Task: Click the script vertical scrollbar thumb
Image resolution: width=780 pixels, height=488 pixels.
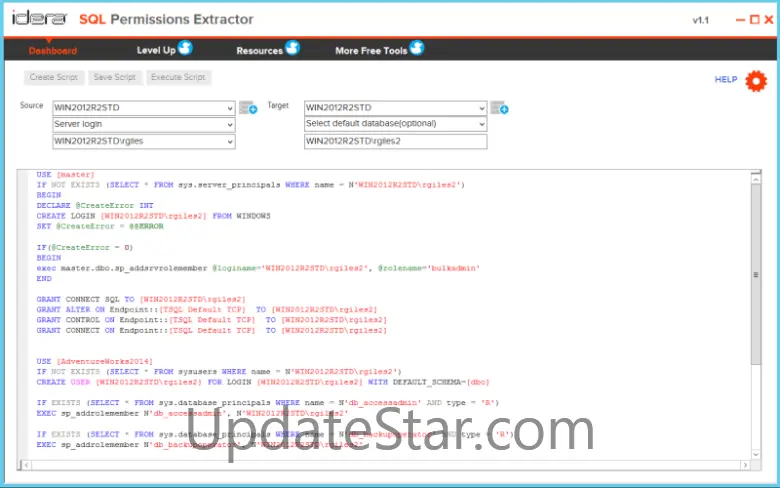Action: pyautogui.click(x=756, y=275)
